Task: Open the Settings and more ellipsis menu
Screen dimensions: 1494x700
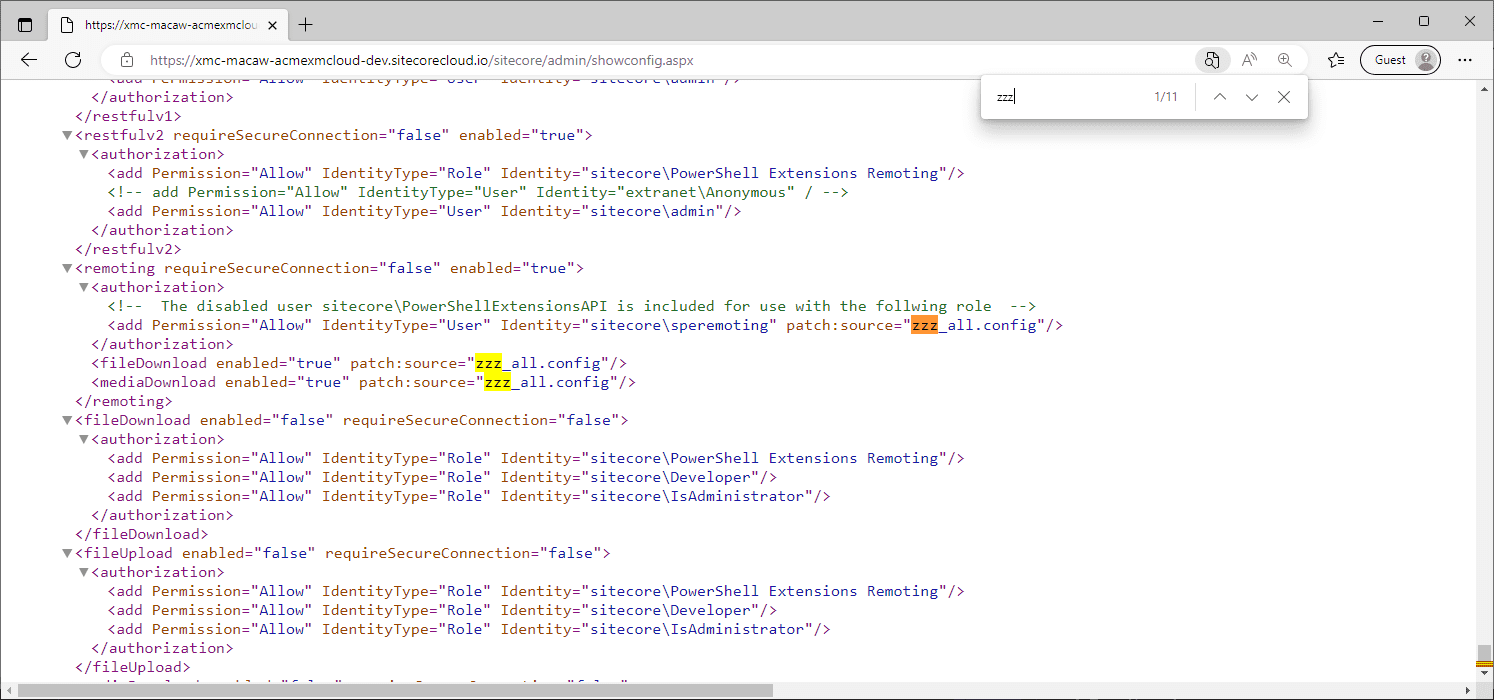Action: tap(1465, 60)
